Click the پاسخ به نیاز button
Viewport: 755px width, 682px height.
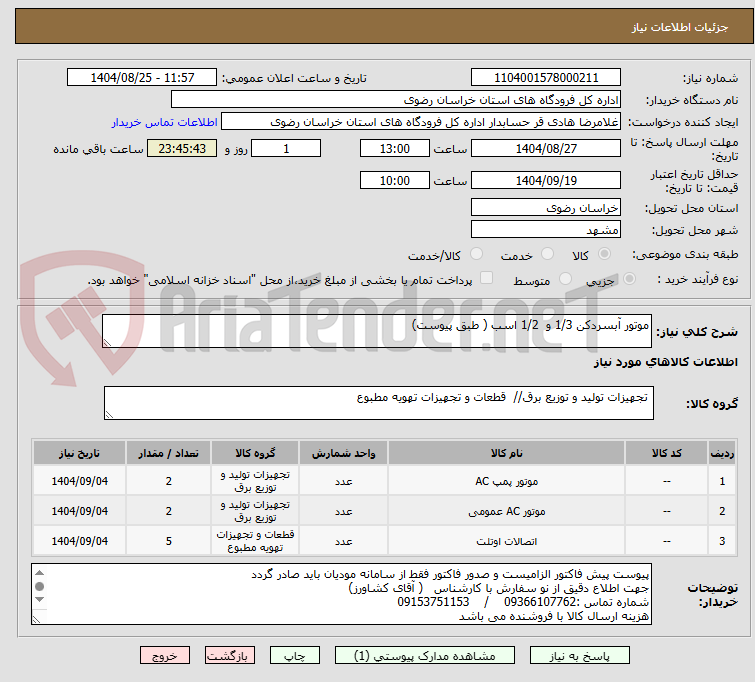[x=580, y=656]
